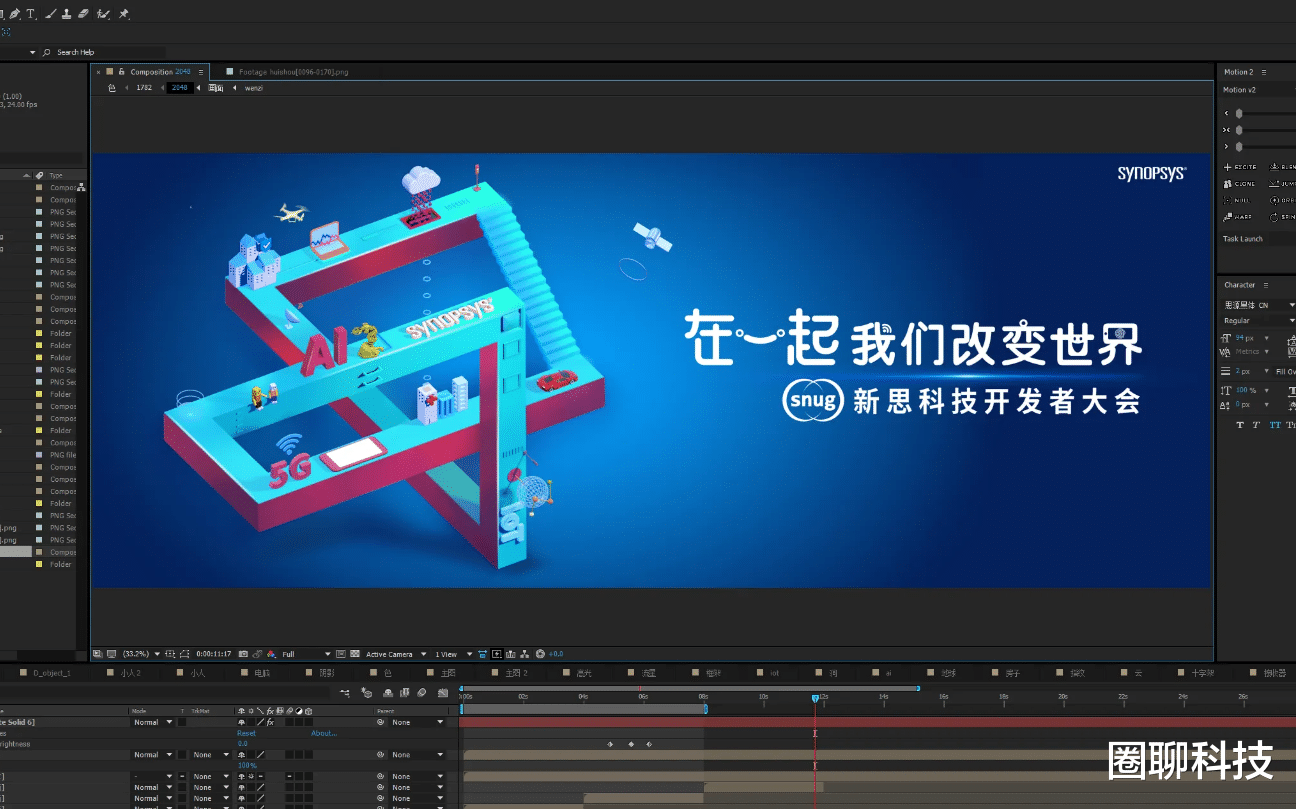
Task: Toggle the transparency grid in the viewer
Action: point(353,654)
